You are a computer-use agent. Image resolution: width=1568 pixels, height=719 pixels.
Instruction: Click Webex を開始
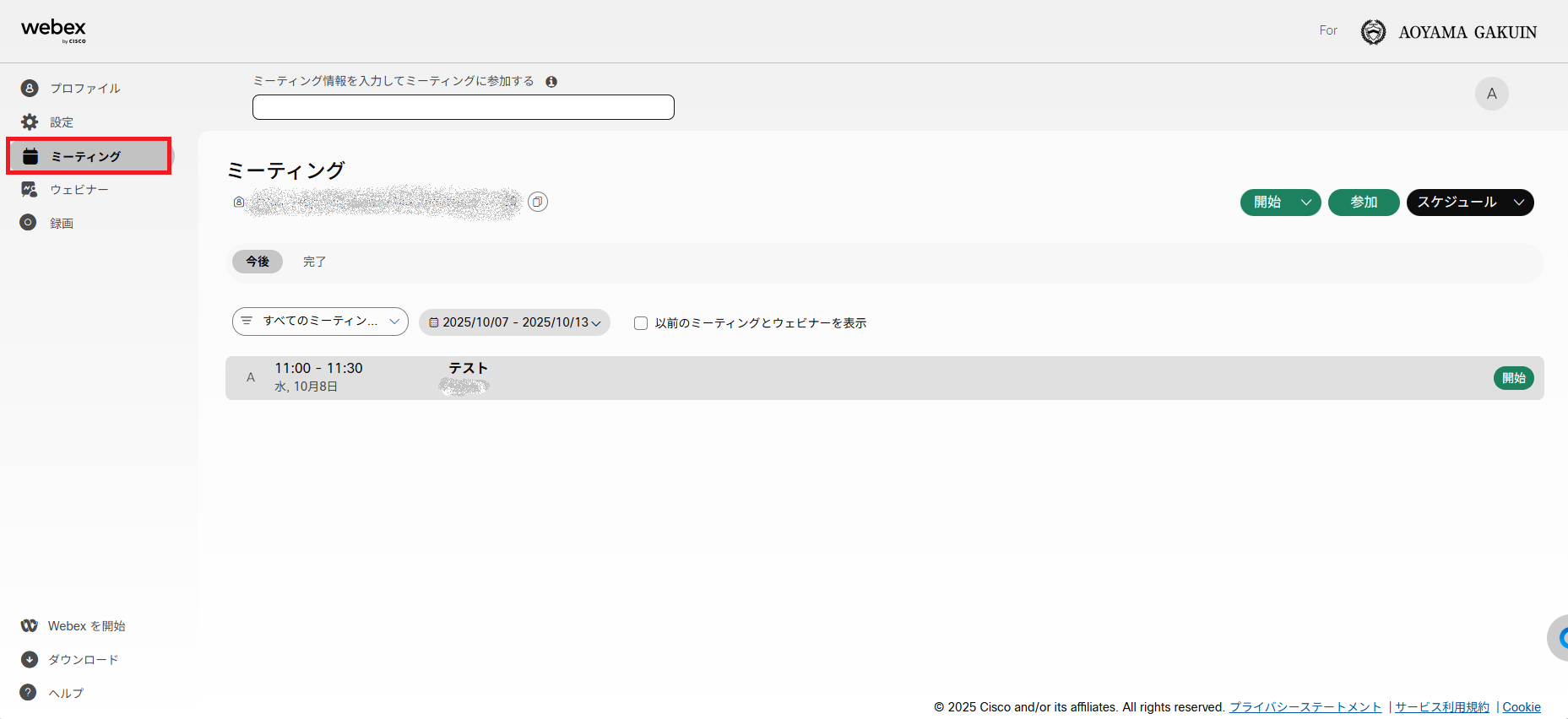pos(73,626)
